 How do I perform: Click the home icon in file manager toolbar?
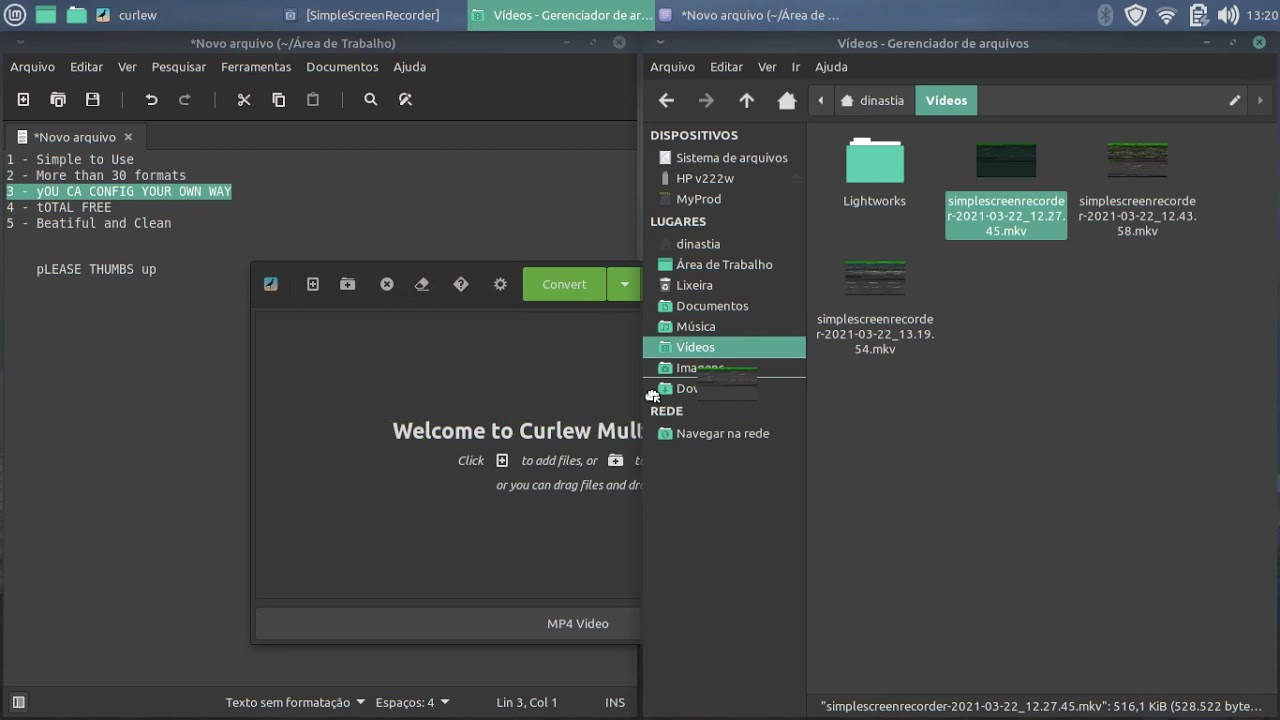(x=787, y=100)
